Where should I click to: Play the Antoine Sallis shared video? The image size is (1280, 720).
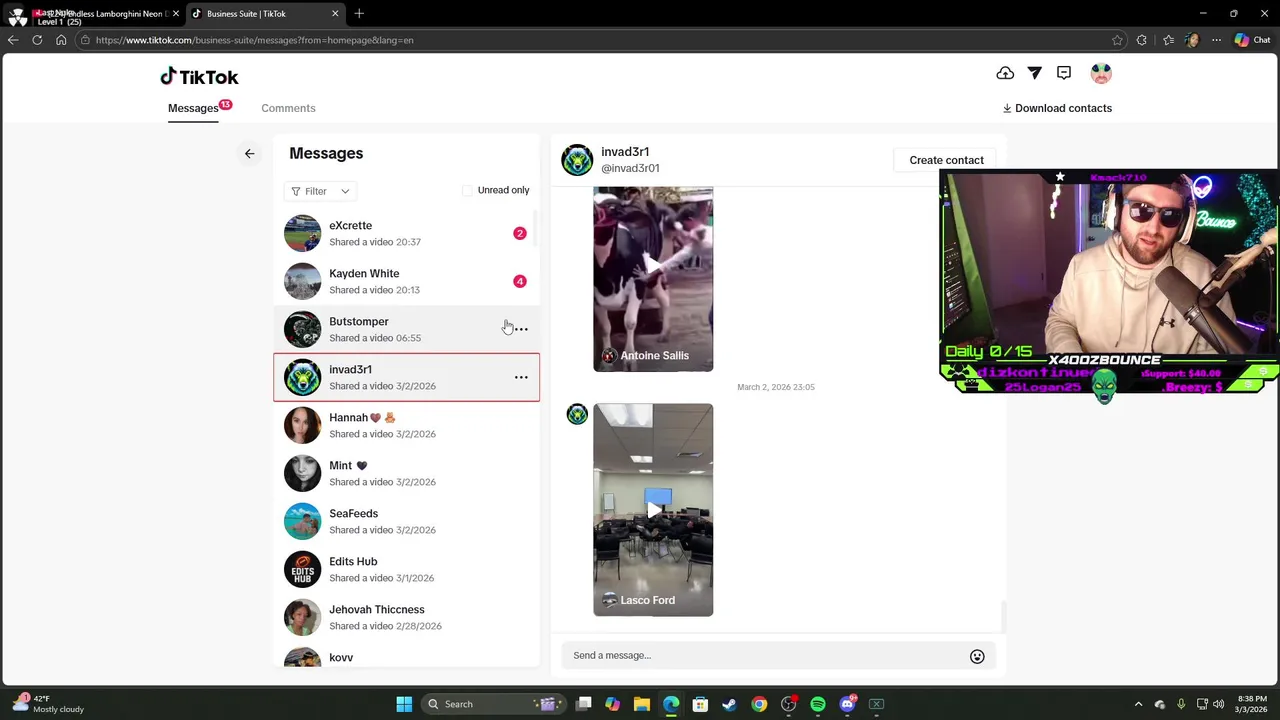653,266
